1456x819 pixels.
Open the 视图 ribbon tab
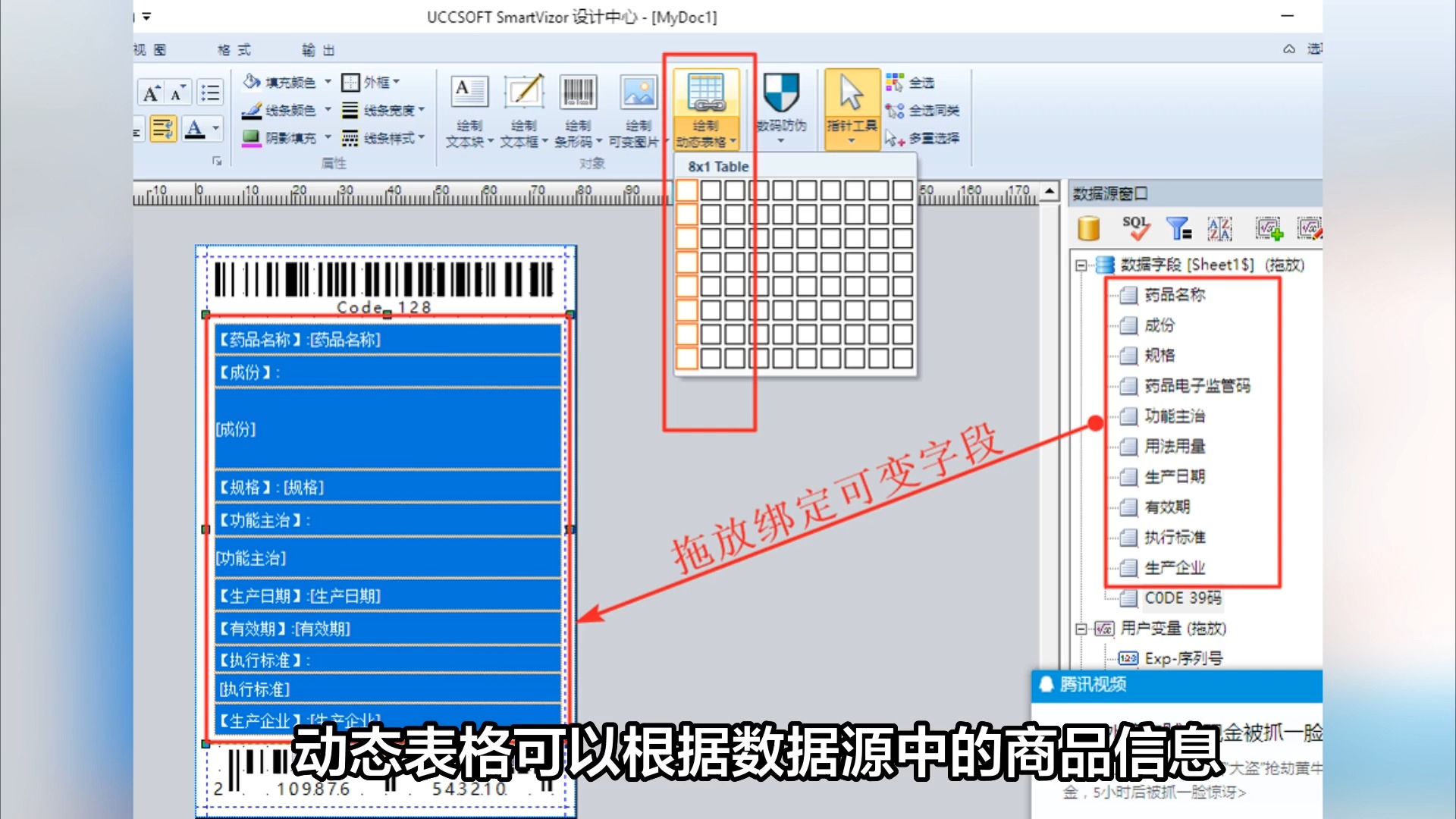[150, 50]
